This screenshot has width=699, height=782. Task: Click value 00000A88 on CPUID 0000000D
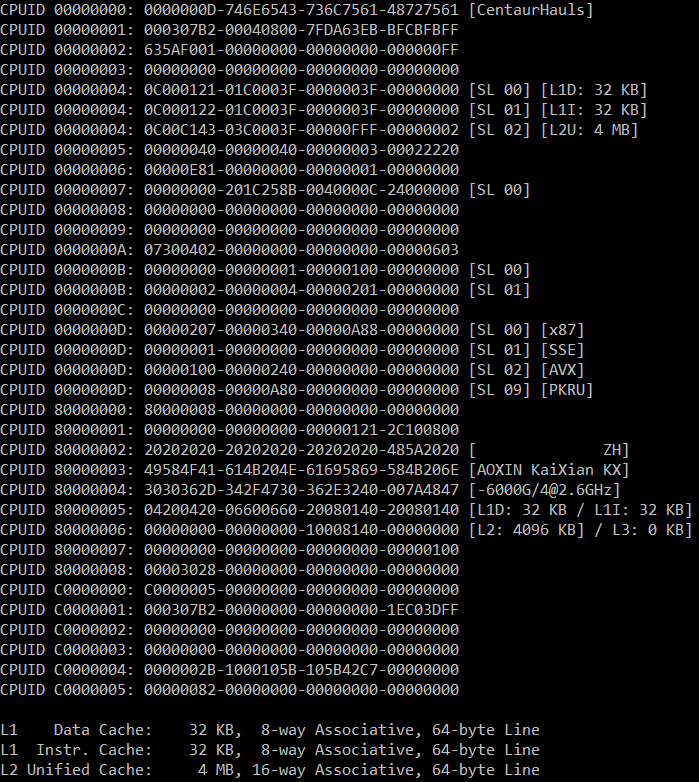[x=342, y=330]
